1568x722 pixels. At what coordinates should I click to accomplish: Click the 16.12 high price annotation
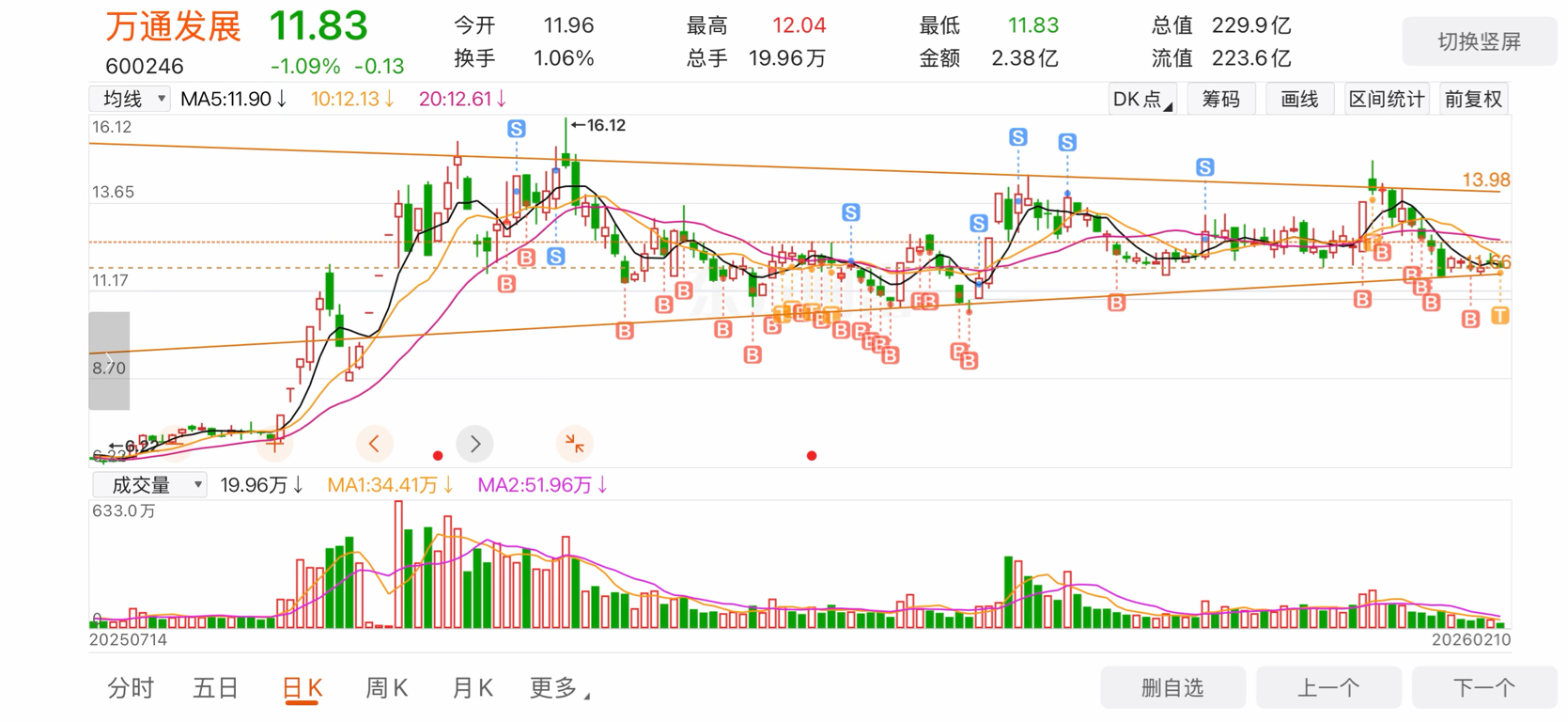[598, 125]
